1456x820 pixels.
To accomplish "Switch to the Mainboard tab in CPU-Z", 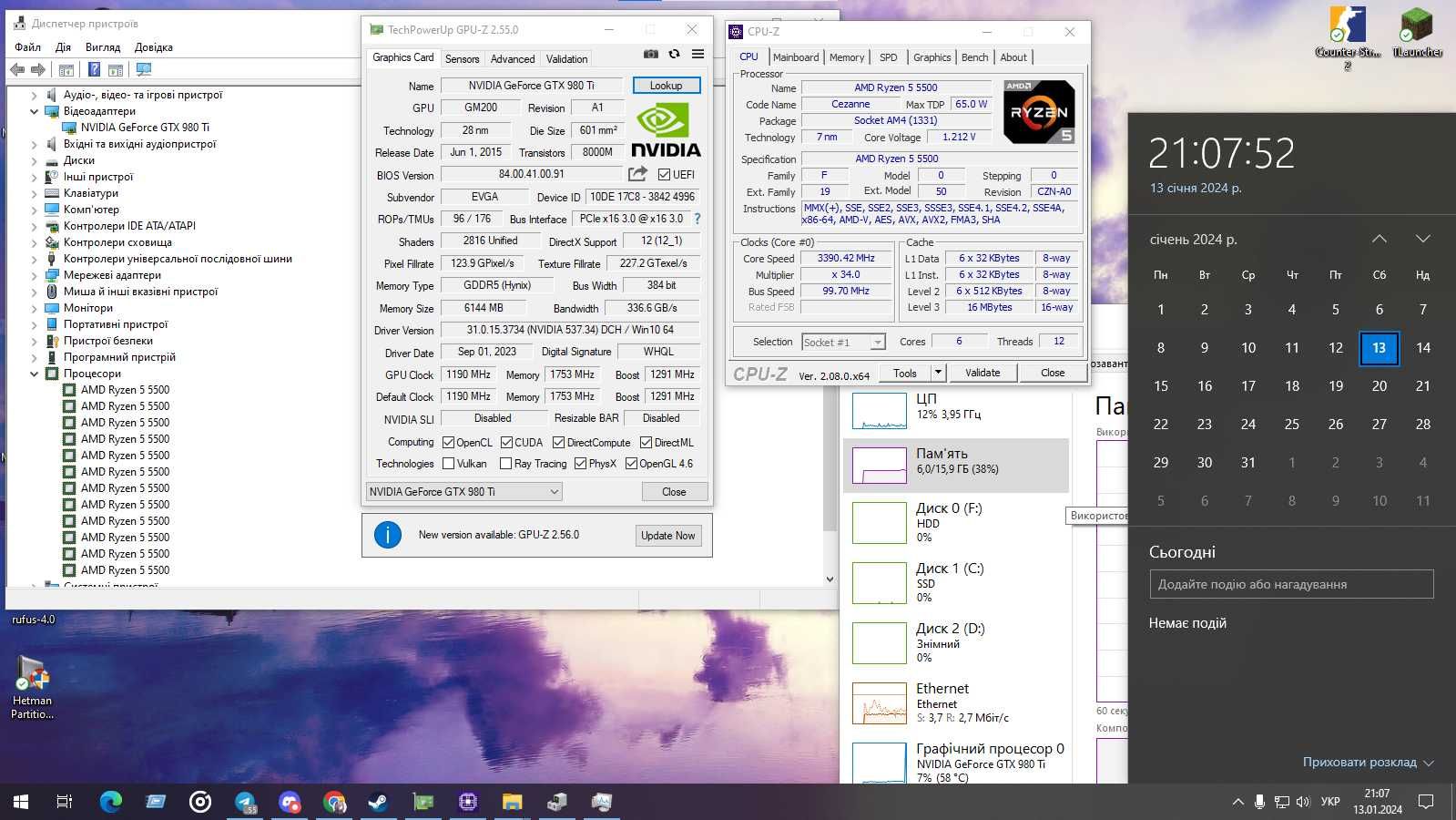I will pos(796,57).
